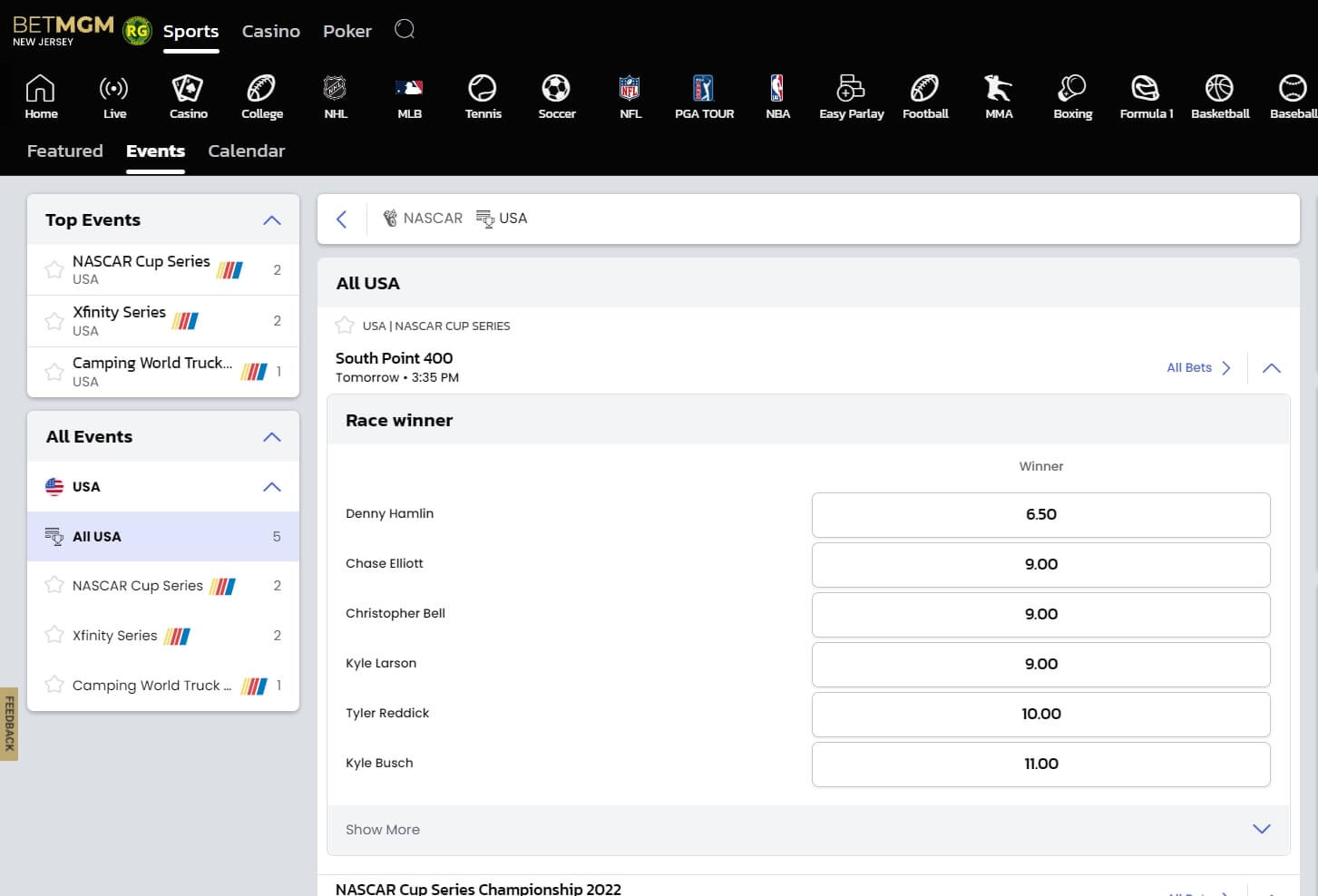Favorite Camping World Truck in All Events
This screenshot has width=1318, height=896.
54,685
